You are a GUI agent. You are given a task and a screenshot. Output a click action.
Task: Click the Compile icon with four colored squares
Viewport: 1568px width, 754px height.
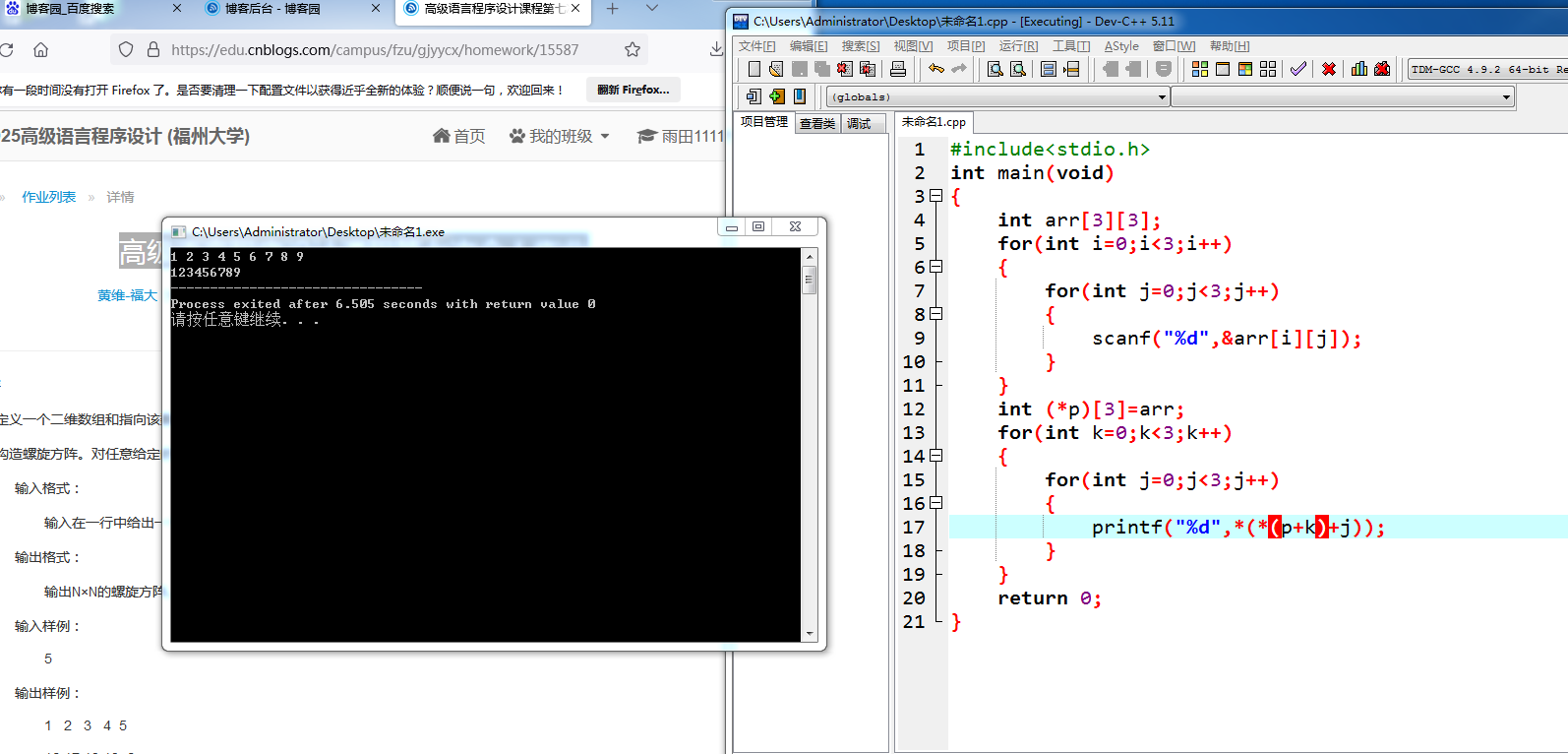tap(1200, 69)
